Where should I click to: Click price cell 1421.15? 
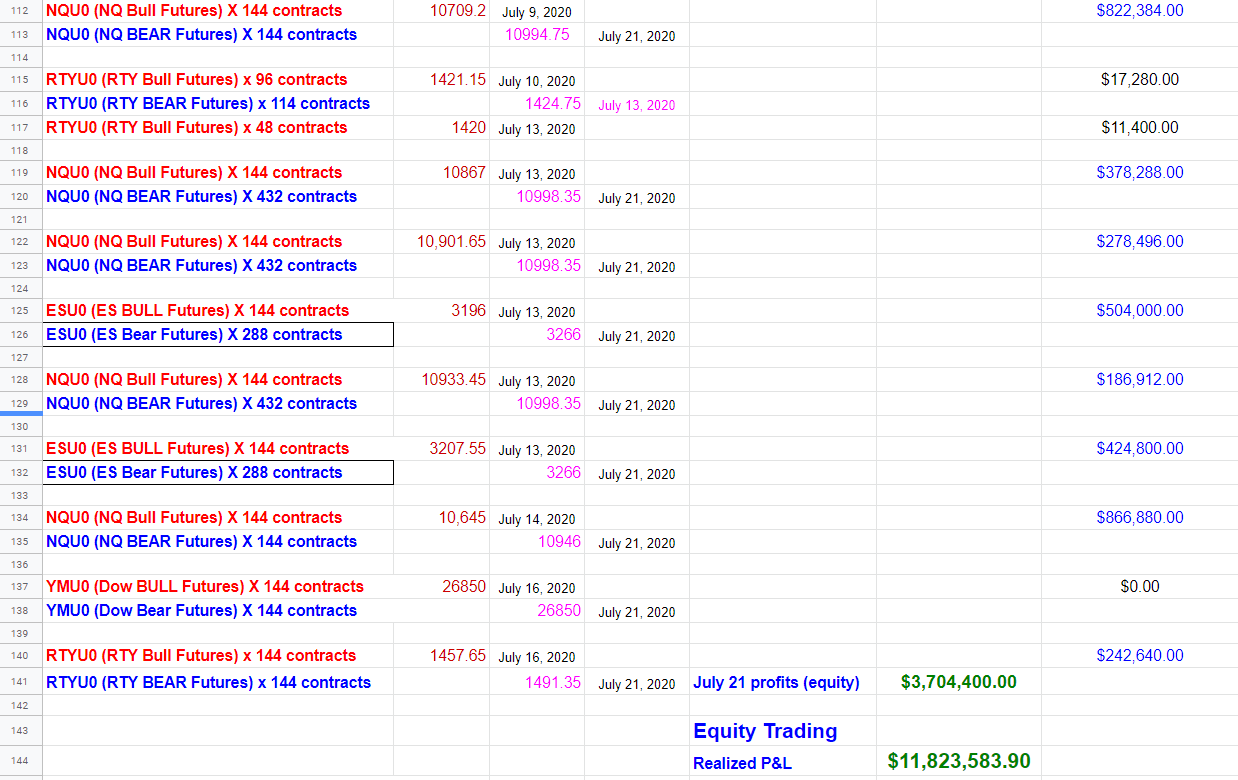[x=441, y=80]
